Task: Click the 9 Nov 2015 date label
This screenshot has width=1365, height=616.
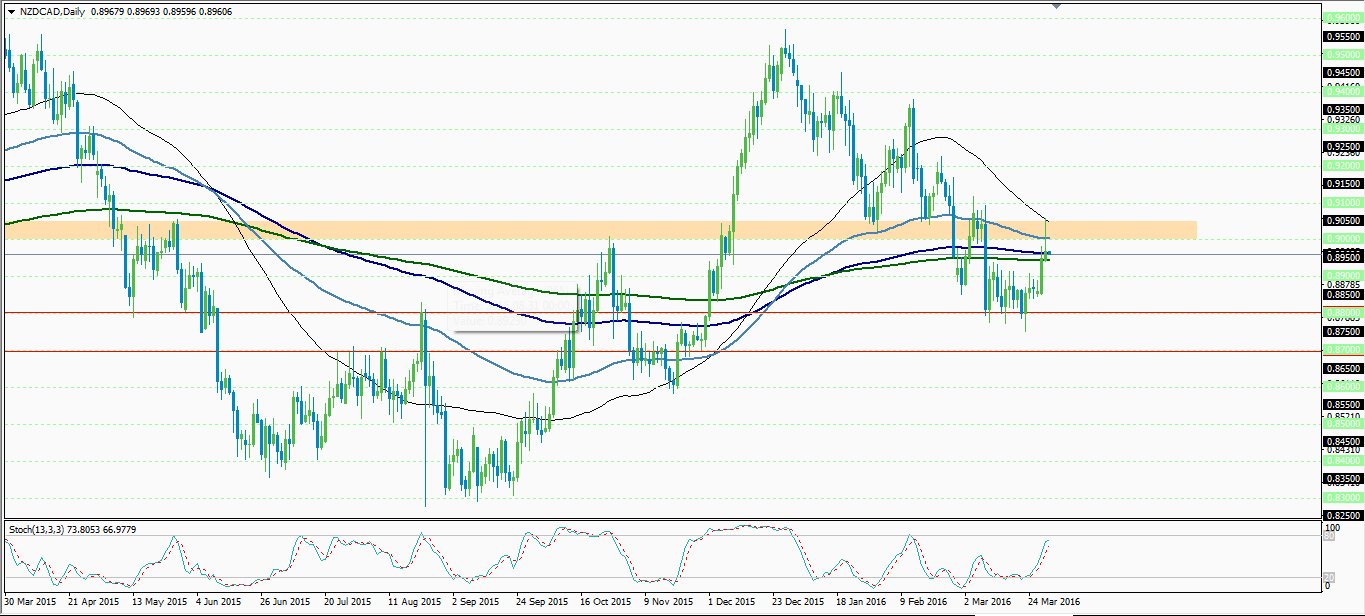Action: (x=668, y=603)
